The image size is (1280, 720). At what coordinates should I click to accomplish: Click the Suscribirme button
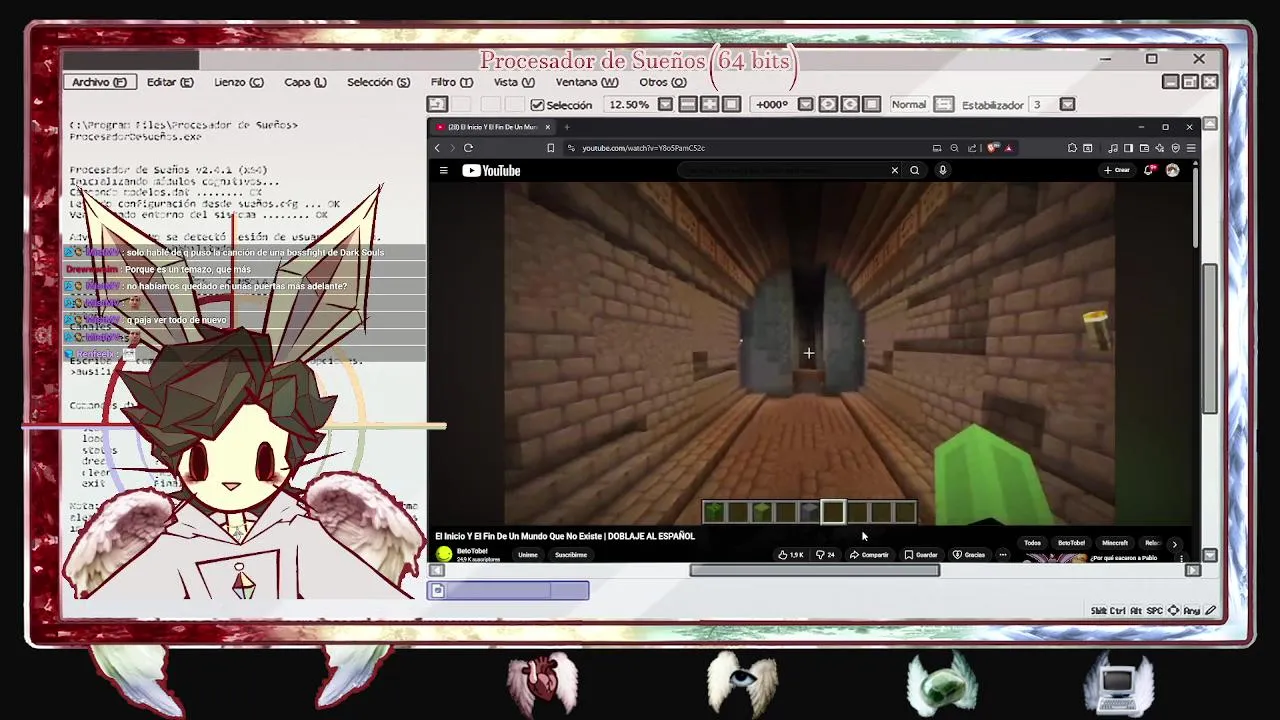(571, 555)
